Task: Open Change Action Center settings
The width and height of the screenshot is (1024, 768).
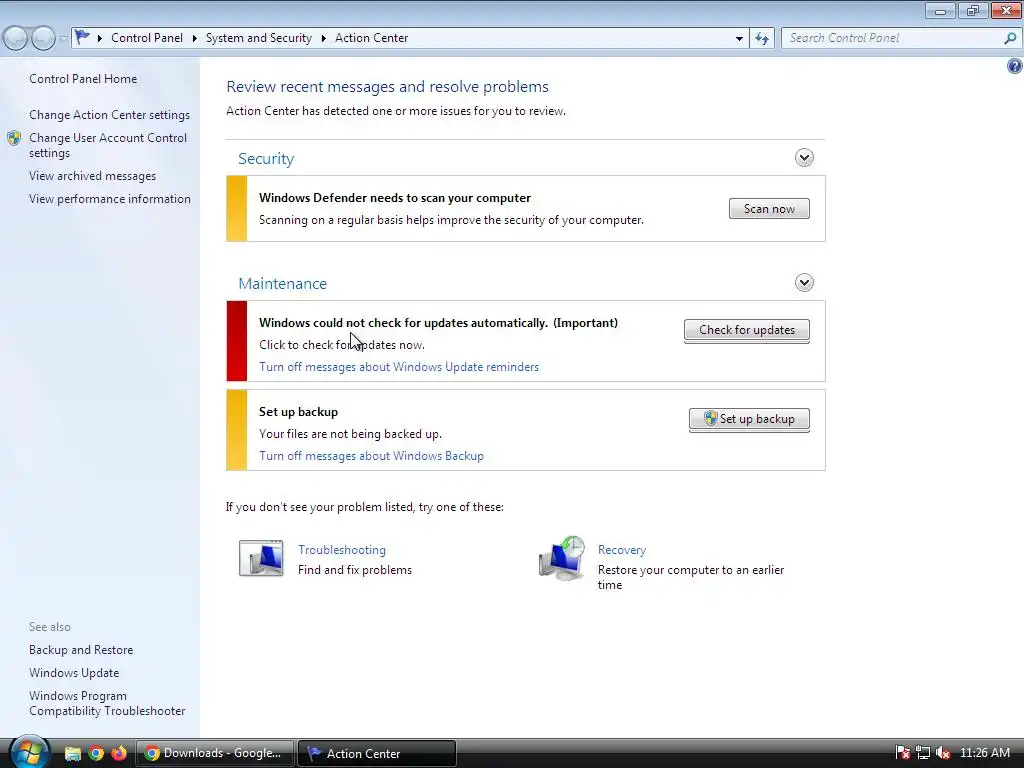Action: [x=110, y=115]
